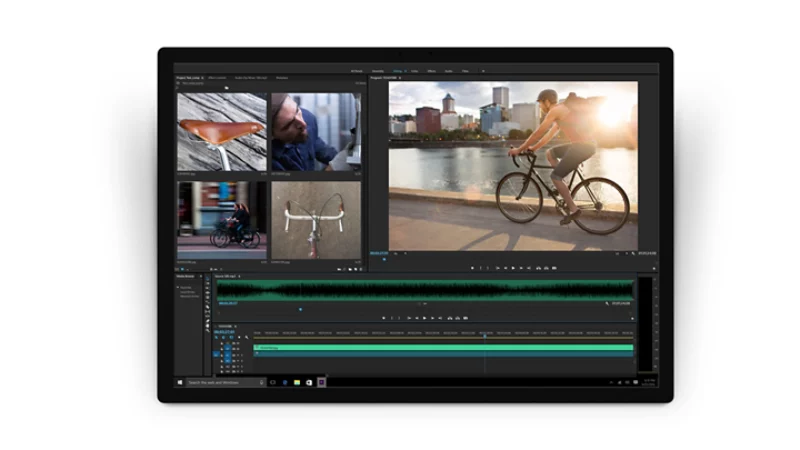
Task: Expand the first item in the Media Browser tree
Action: pos(179,286)
